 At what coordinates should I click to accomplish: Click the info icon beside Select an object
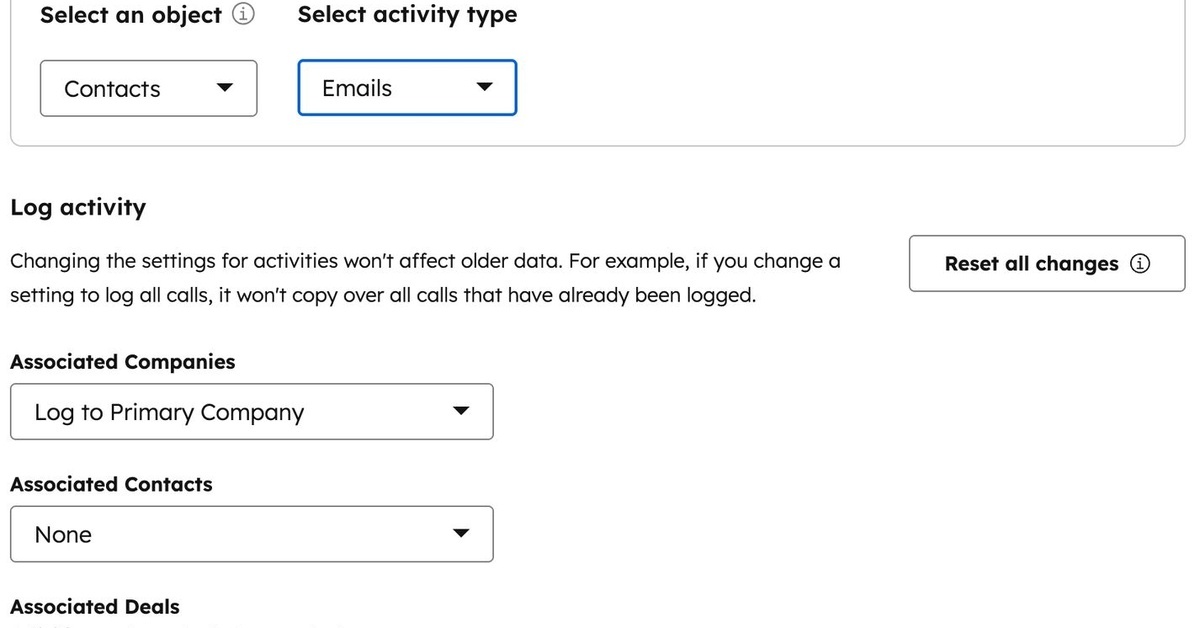[243, 15]
